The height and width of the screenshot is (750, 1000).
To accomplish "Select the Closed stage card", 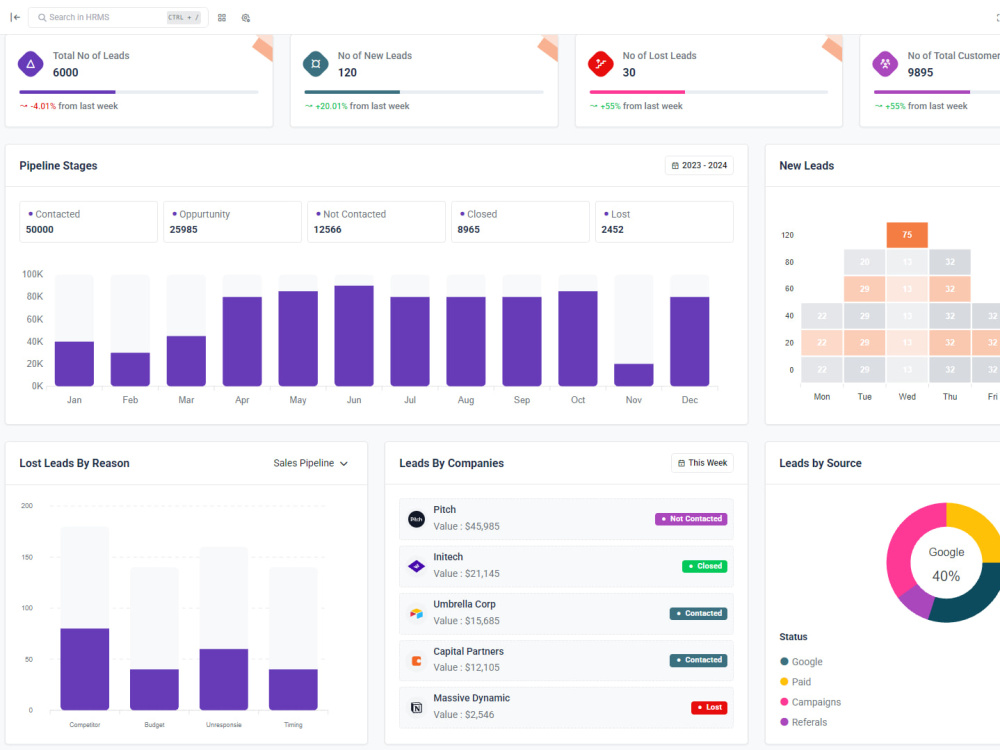I will pos(520,222).
